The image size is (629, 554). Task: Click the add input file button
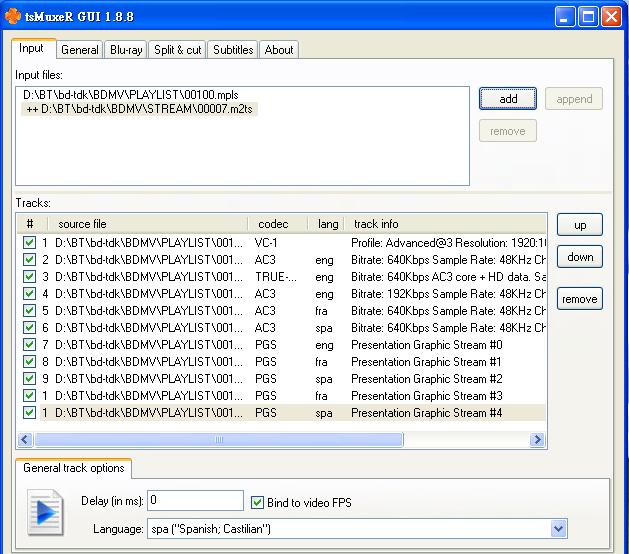507,99
